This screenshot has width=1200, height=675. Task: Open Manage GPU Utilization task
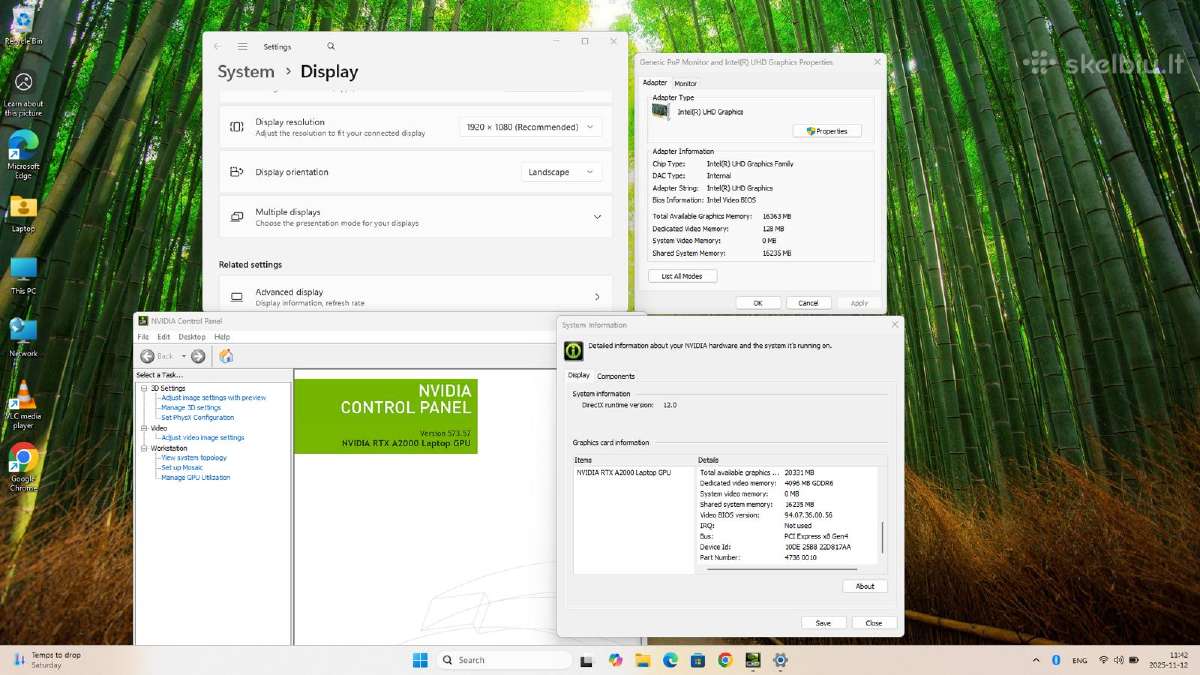click(196, 478)
